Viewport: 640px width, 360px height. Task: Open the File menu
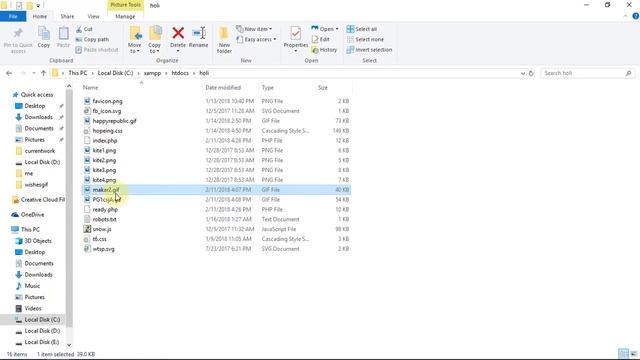(13, 17)
